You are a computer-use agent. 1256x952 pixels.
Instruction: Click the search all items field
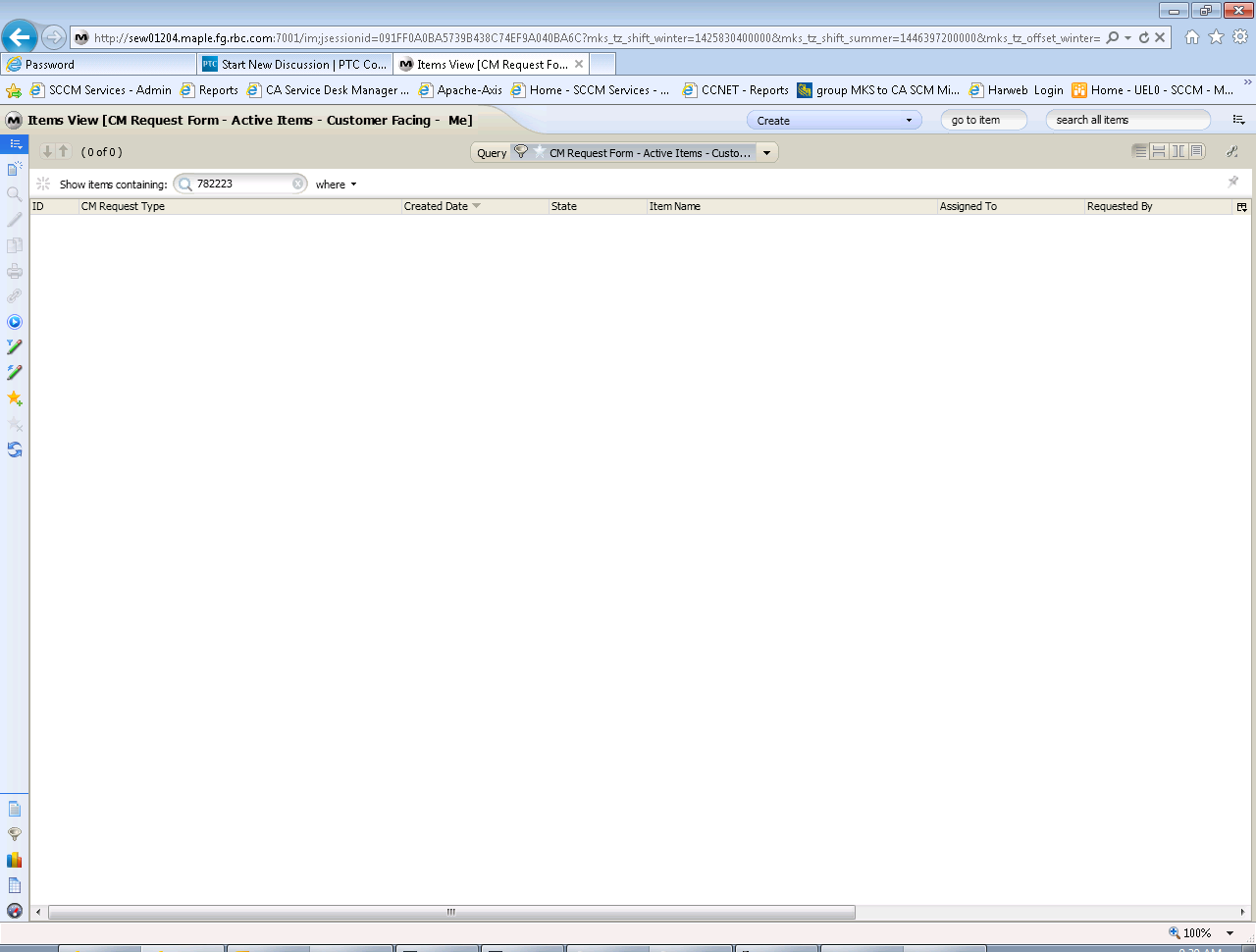(x=1128, y=120)
